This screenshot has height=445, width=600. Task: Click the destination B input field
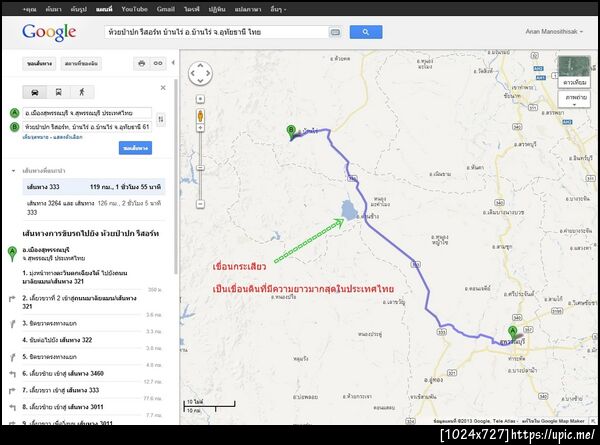(x=87, y=127)
